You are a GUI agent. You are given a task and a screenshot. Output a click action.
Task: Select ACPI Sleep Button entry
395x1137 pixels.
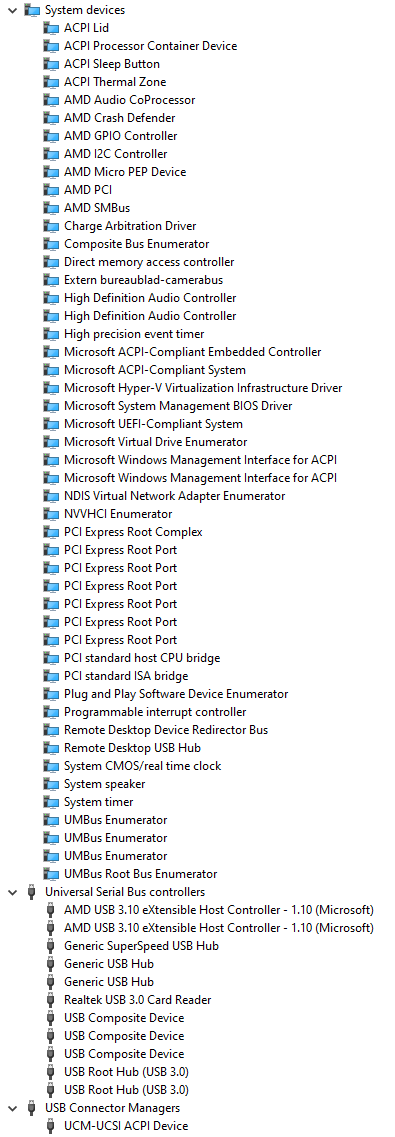coord(112,64)
